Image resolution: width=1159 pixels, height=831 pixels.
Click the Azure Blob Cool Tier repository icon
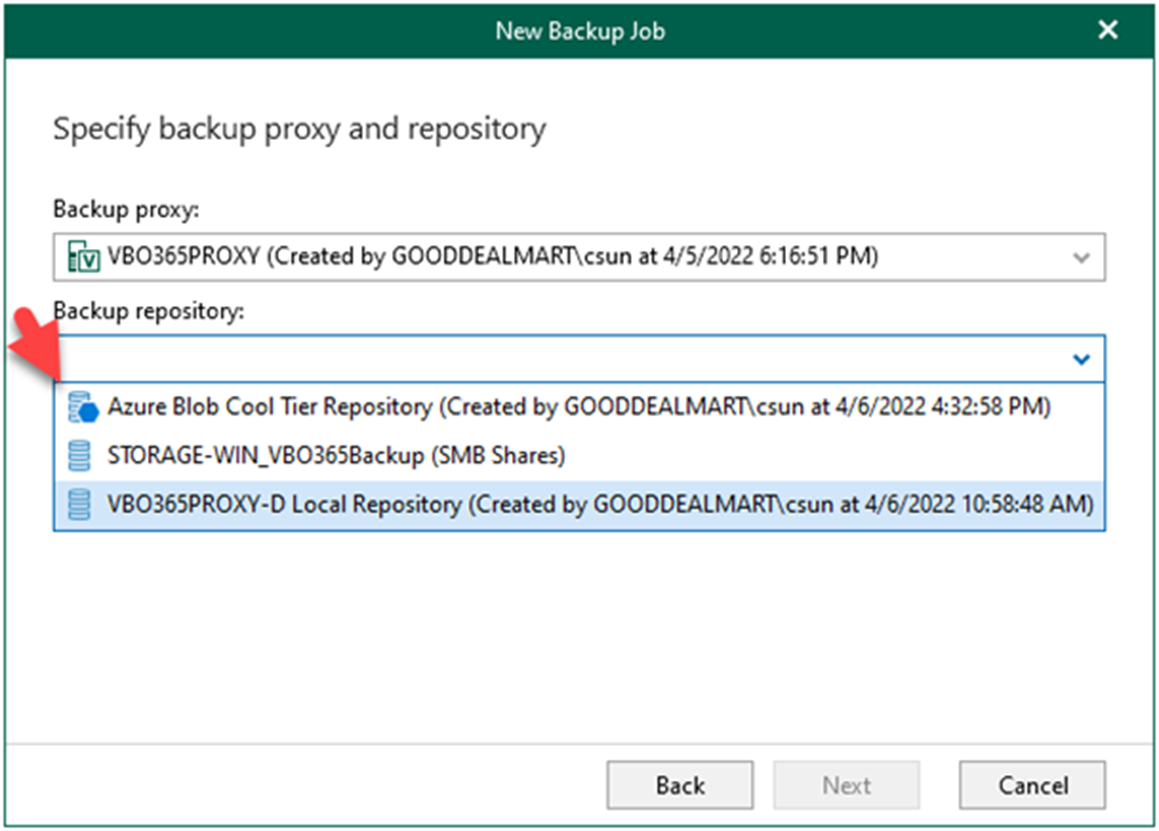point(83,407)
